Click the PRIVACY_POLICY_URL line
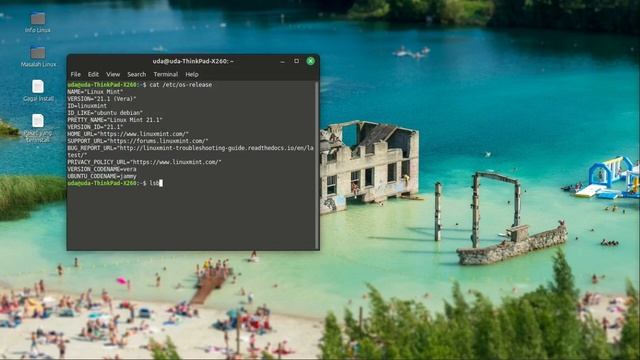 point(144,162)
